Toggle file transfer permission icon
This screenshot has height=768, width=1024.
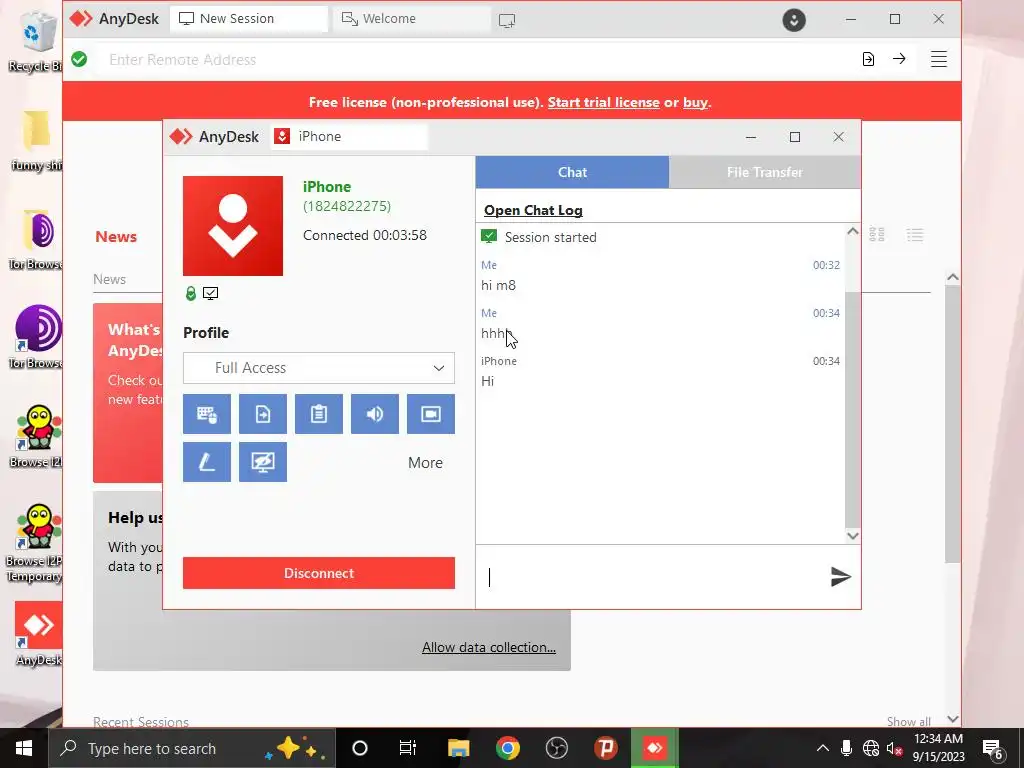(263, 414)
